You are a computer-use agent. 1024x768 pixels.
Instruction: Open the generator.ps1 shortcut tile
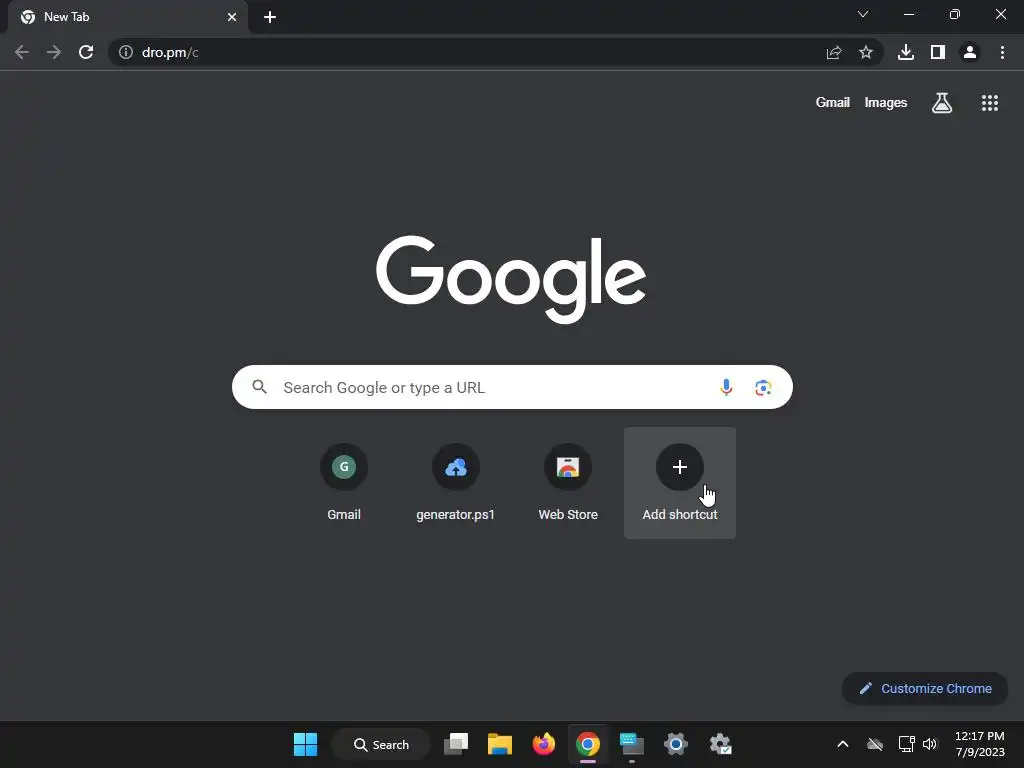[x=456, y=483]
